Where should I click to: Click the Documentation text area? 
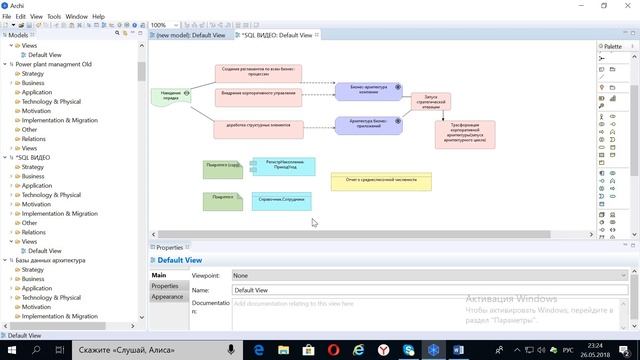(x=427, y=315)
